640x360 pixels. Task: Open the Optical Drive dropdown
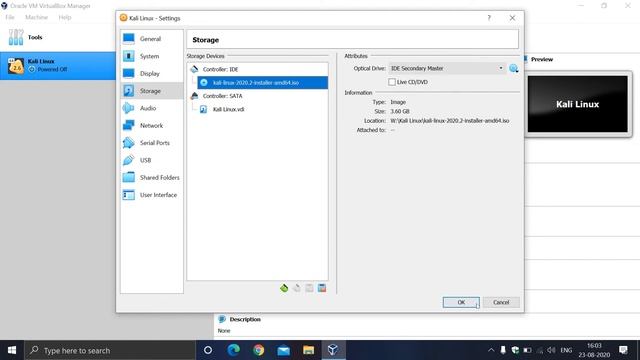pos(447,69)
